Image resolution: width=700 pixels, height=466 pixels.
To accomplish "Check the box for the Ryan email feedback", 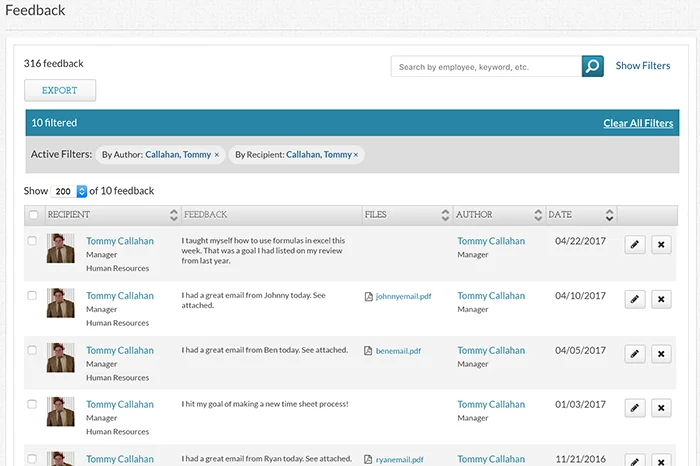I will point(32,459).
